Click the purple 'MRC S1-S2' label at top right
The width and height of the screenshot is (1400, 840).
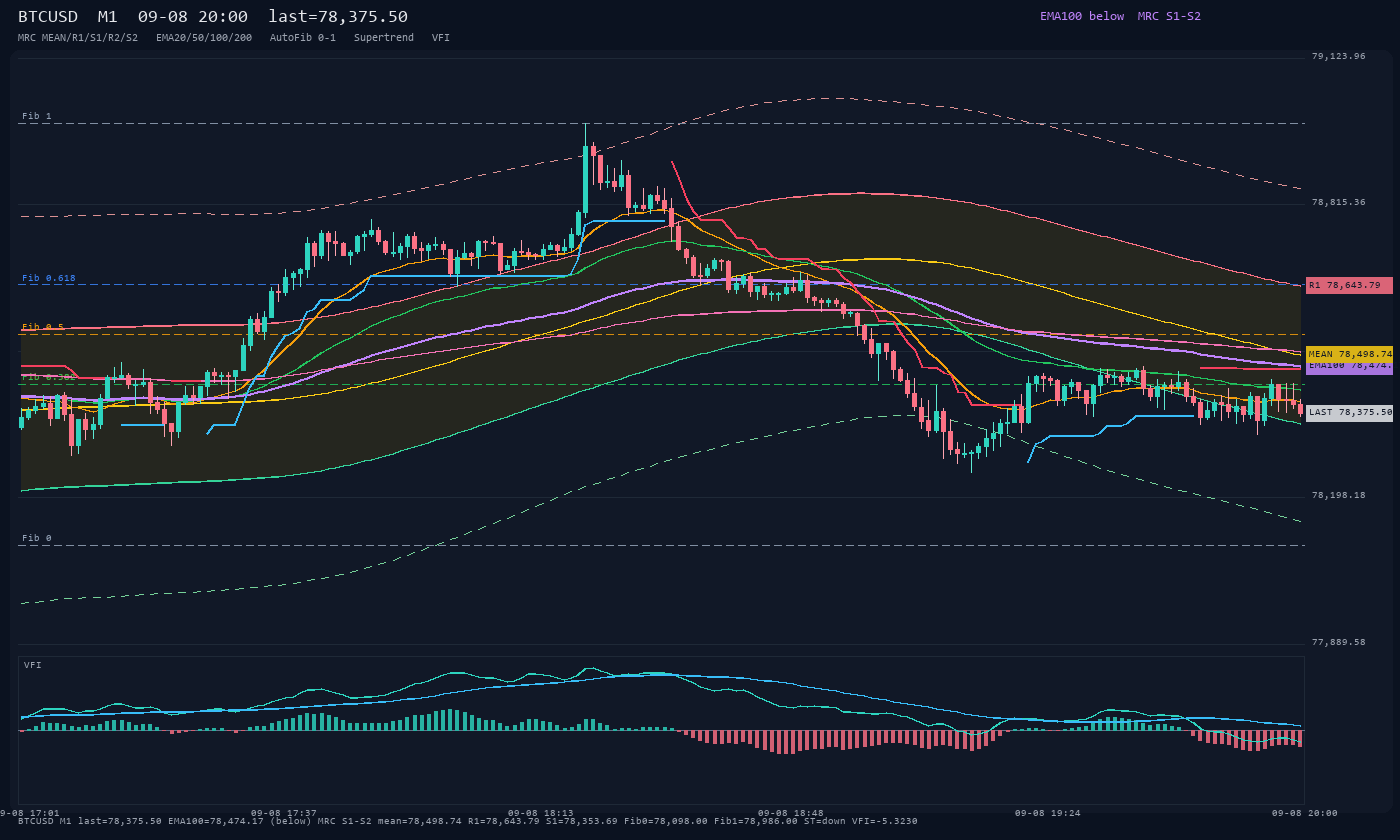click(x=1169, y=16)
